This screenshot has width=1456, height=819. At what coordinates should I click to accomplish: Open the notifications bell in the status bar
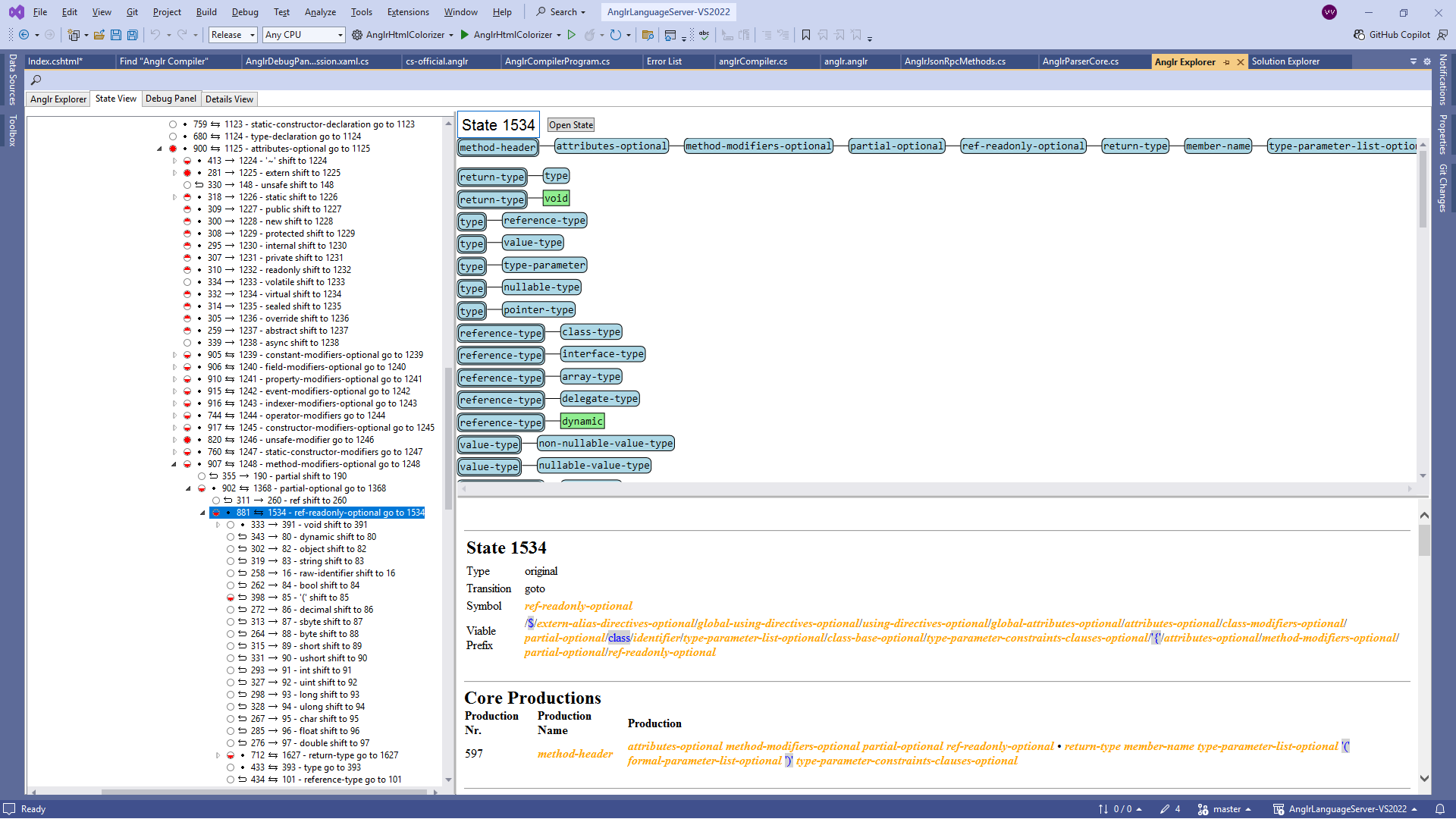(1440, 809)
